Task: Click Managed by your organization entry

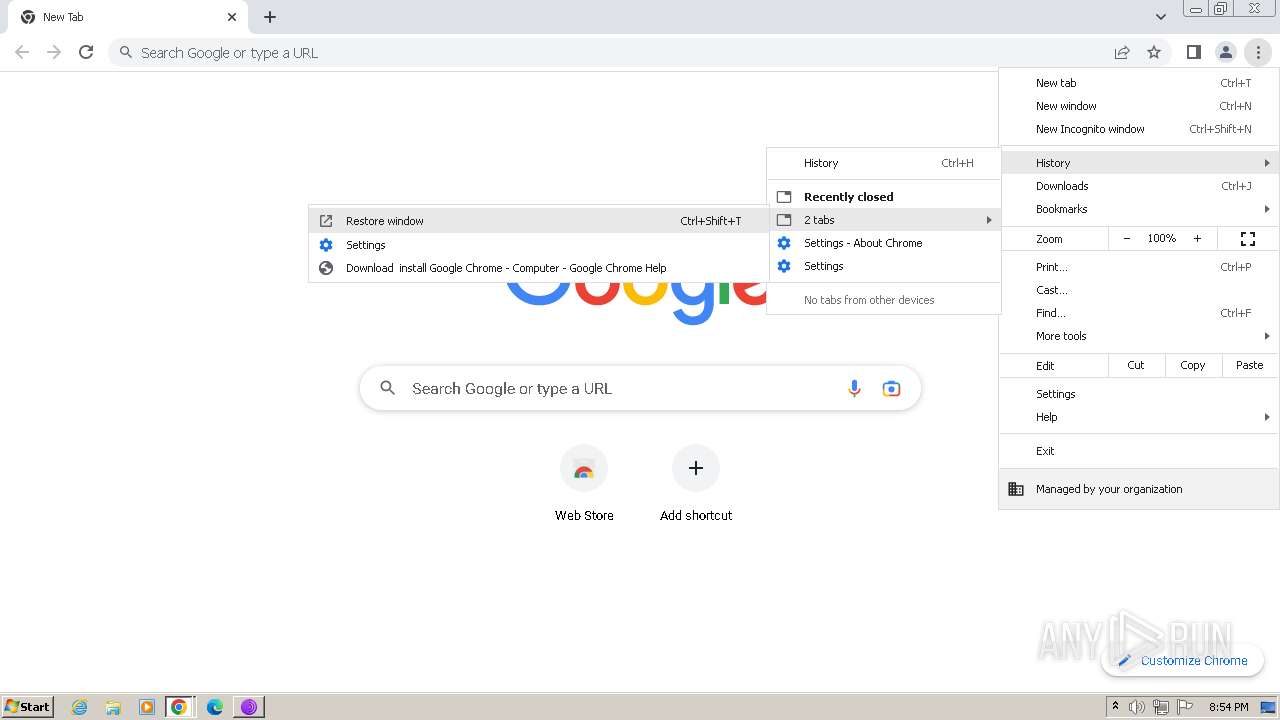Action: pos(1139,489)
